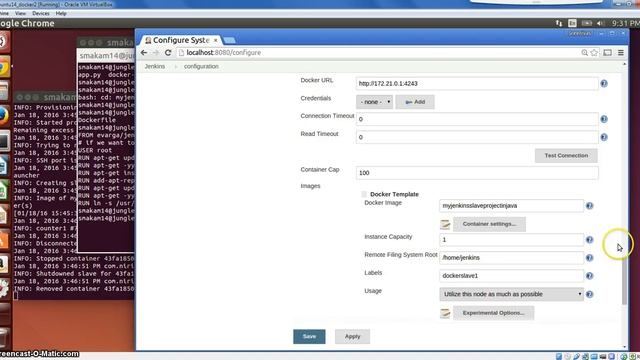Image resolution: width=640 pixels, height=360 pixels.
Task: Click Add credentials button
Action: coord(415,102)
